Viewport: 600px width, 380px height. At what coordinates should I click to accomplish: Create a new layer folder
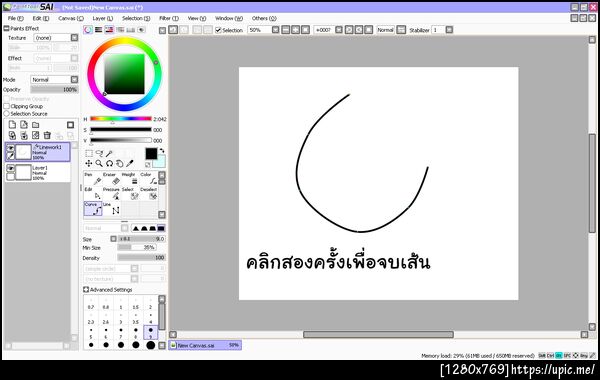pos(36,125)
